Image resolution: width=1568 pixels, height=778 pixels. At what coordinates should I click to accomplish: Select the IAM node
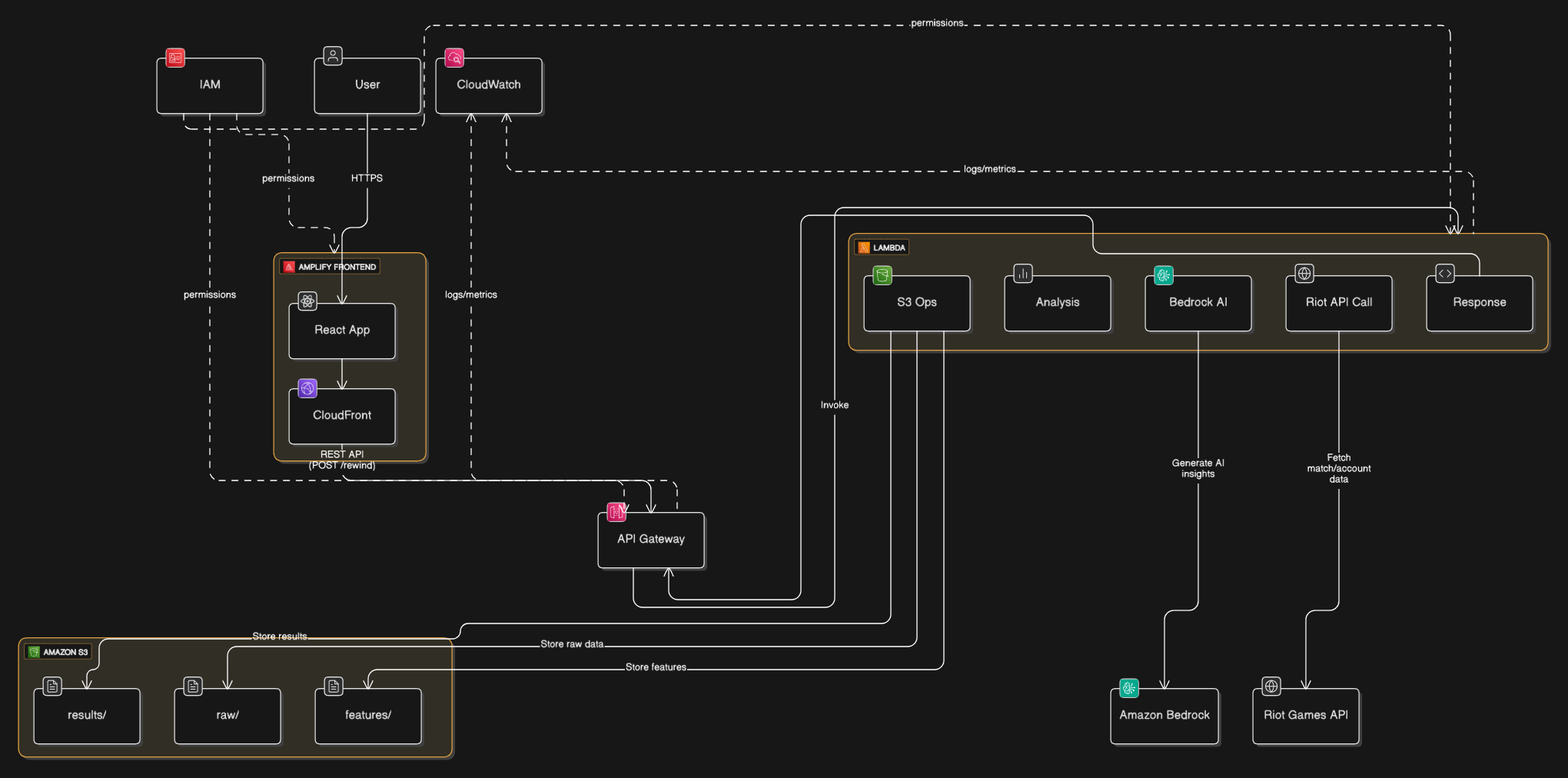210,85
